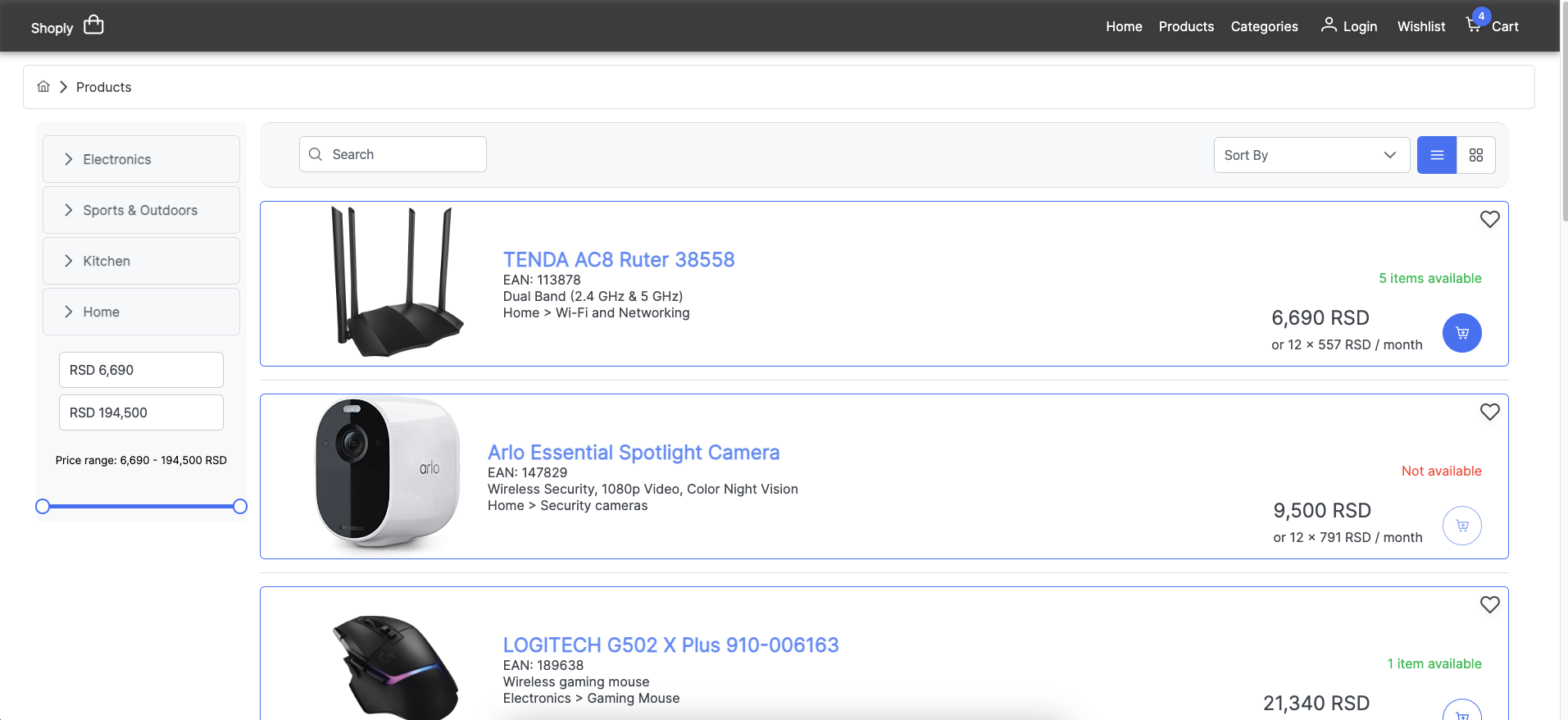Click the maximum price RSD 194,500 field

[141, 412]
